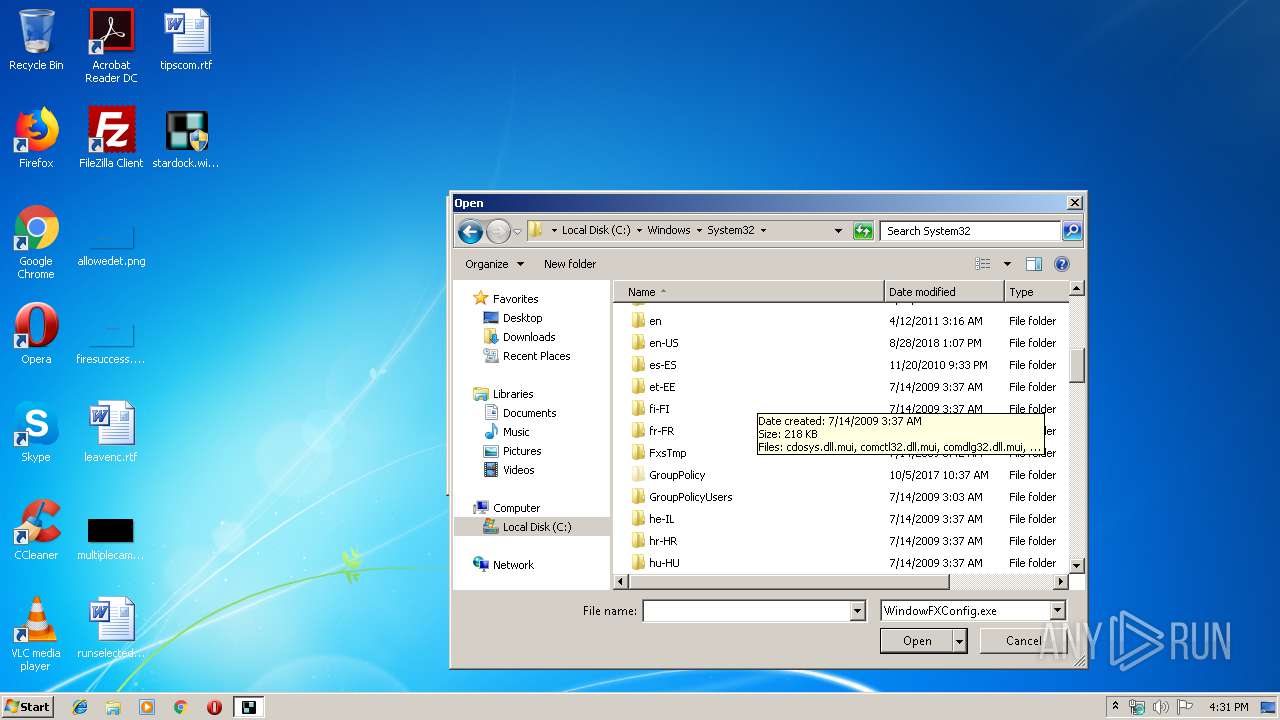Expand the Open button split arrow
Screen dimensions: 1280x720
click(x=960, y=641)
